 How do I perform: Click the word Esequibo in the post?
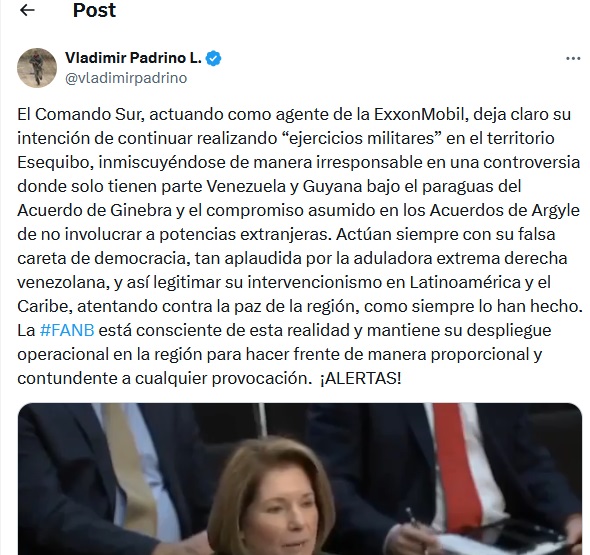(55, 163)
